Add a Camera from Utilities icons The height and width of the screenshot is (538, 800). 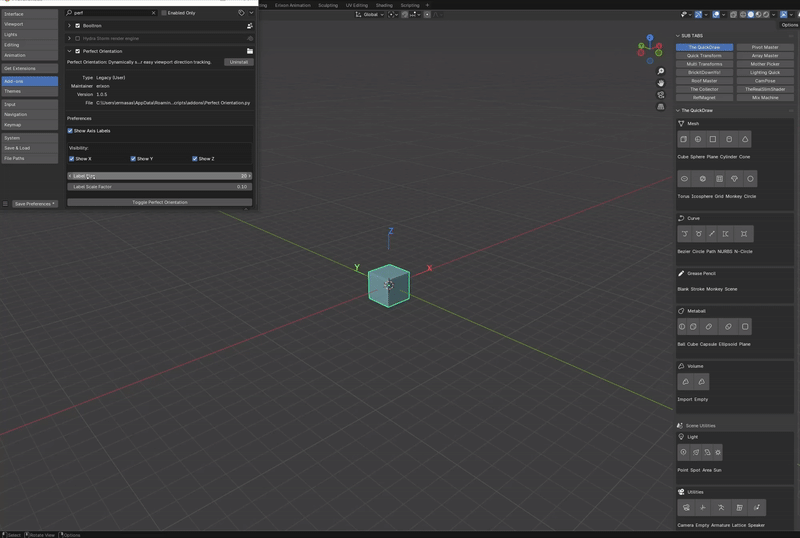tap(686, 507)
